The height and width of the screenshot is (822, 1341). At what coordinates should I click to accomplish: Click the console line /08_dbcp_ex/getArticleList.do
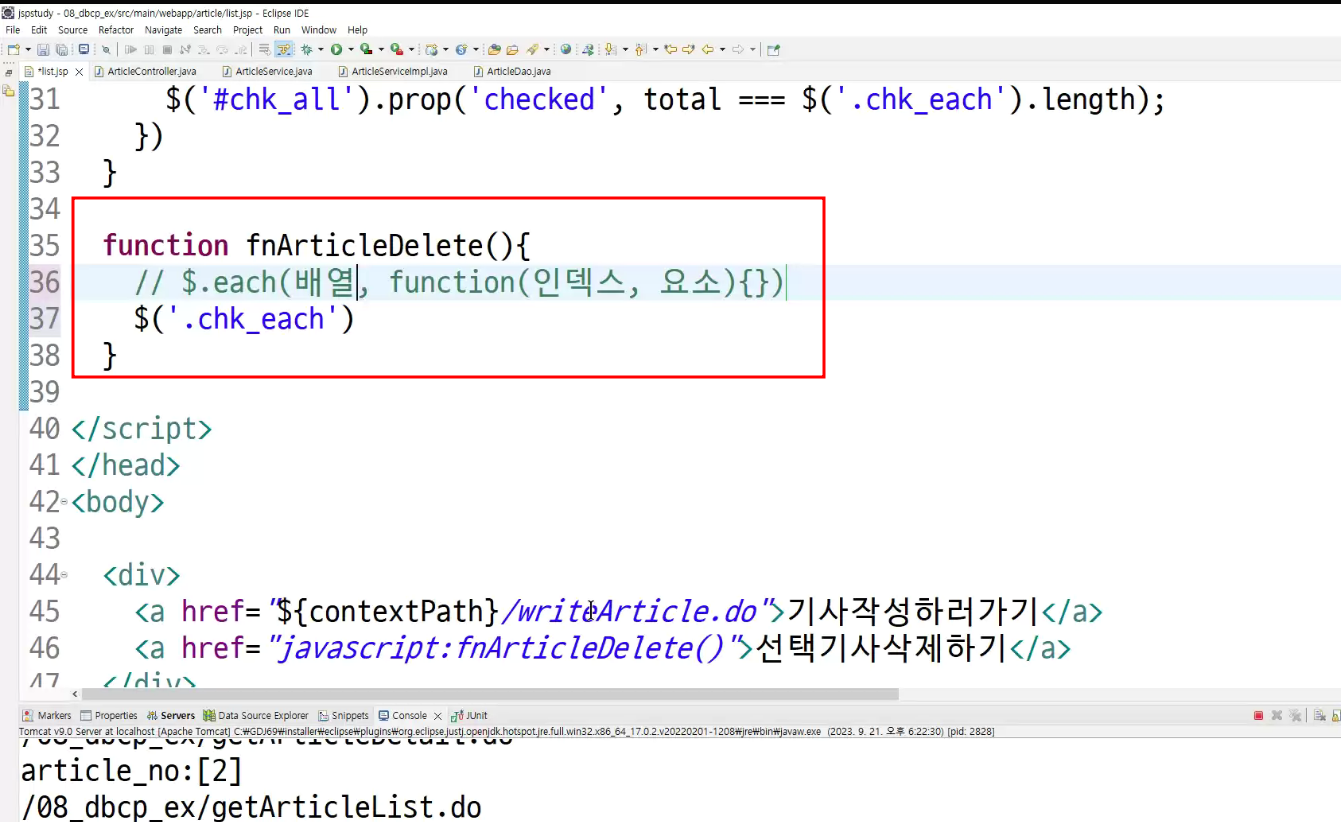click(x=251, y=807)
